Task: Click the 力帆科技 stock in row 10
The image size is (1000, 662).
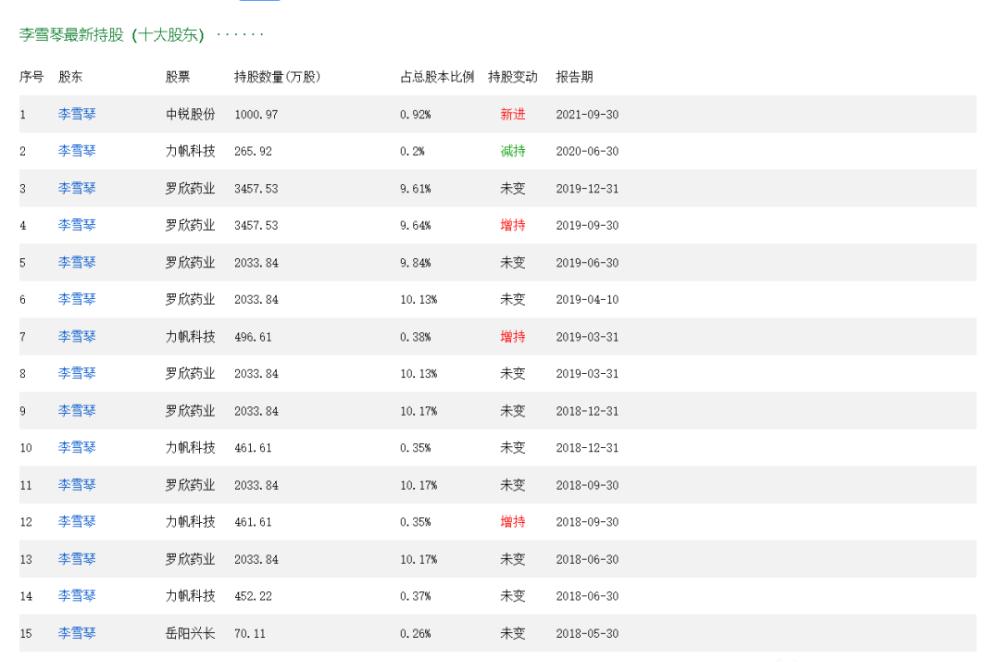Action: click(190, 448)
